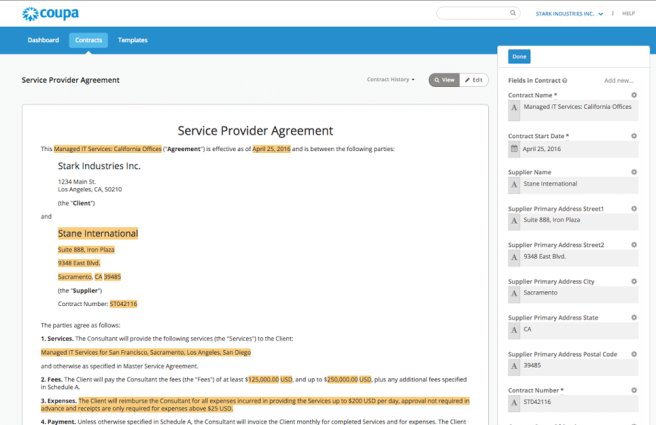Image resolution: width=656 pixels, height=425 pixels.
Task: Switch to View mode
Action: pyautogui.click(x=444, y=80)
